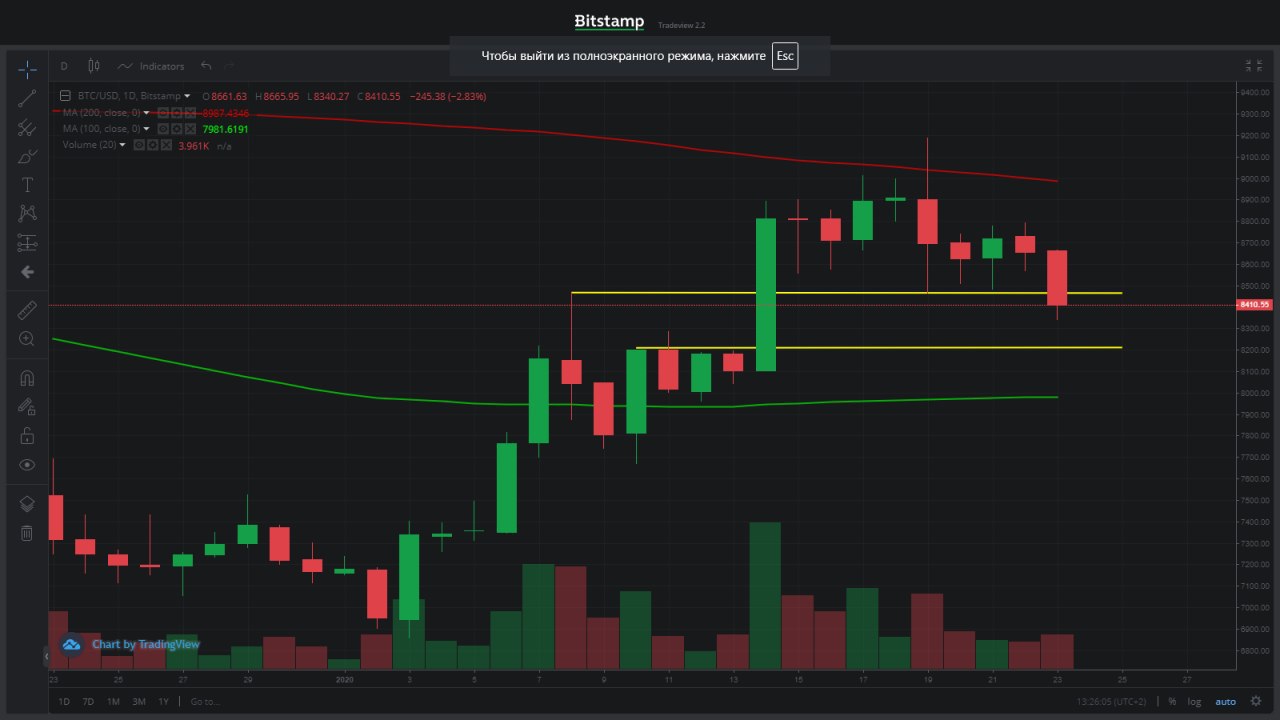
Task: Expand the MA (200, close, 0) dropdown
Action: pos(146,113)
